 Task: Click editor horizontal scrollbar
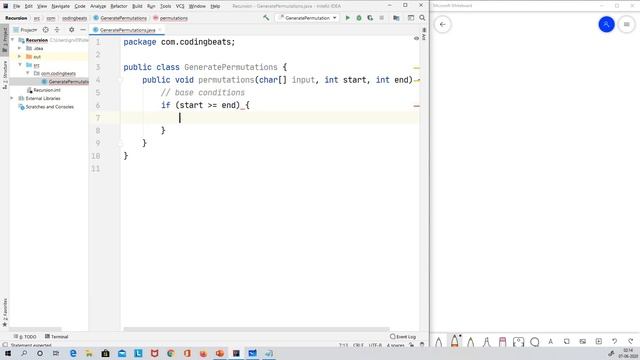[x=256, y=329]
